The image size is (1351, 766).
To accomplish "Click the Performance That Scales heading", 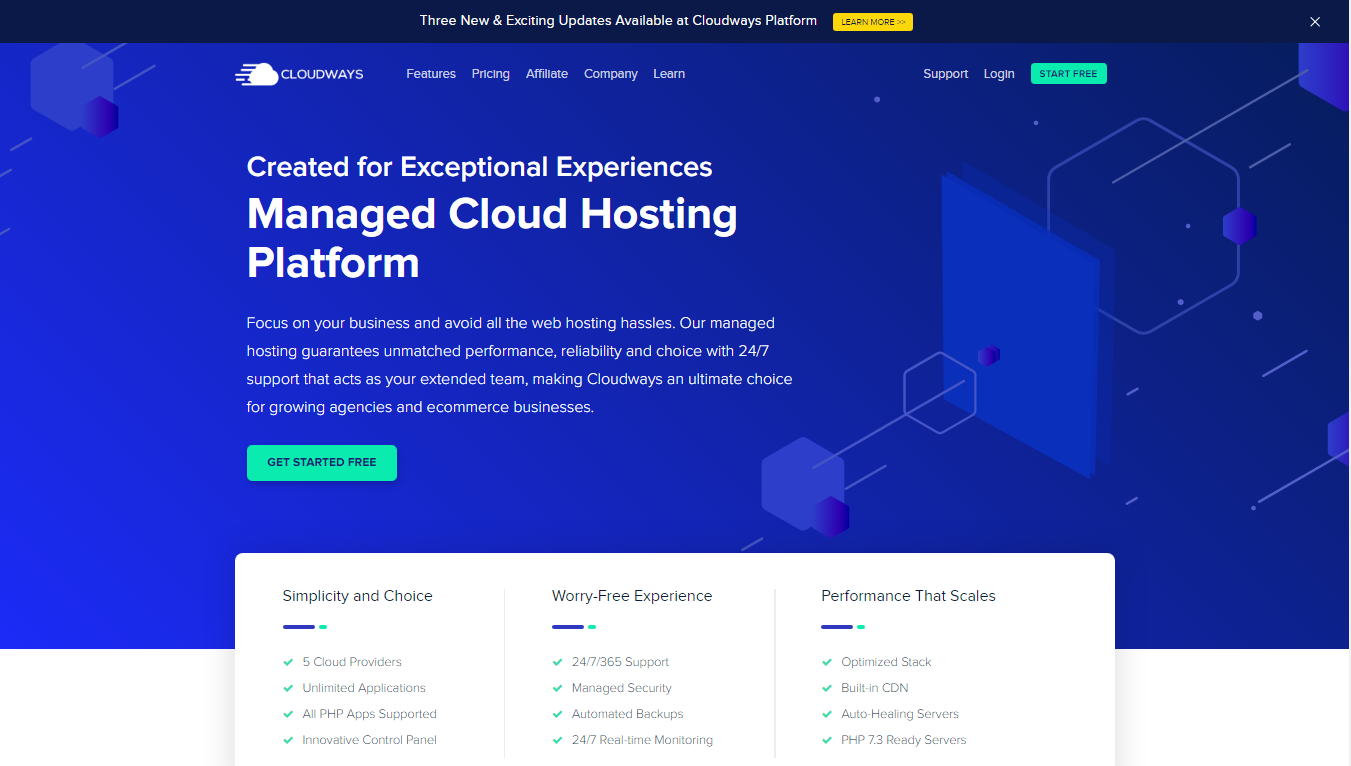I will coord(909,596).
